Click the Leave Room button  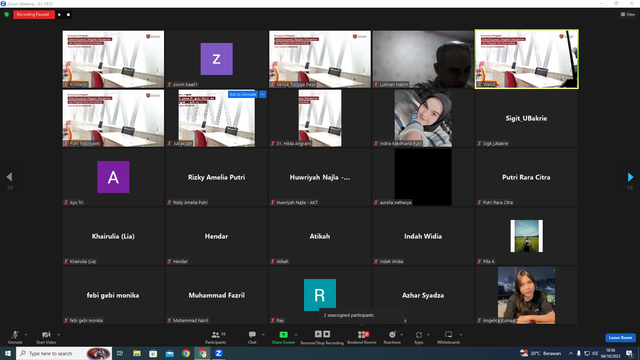pos(620,338)
